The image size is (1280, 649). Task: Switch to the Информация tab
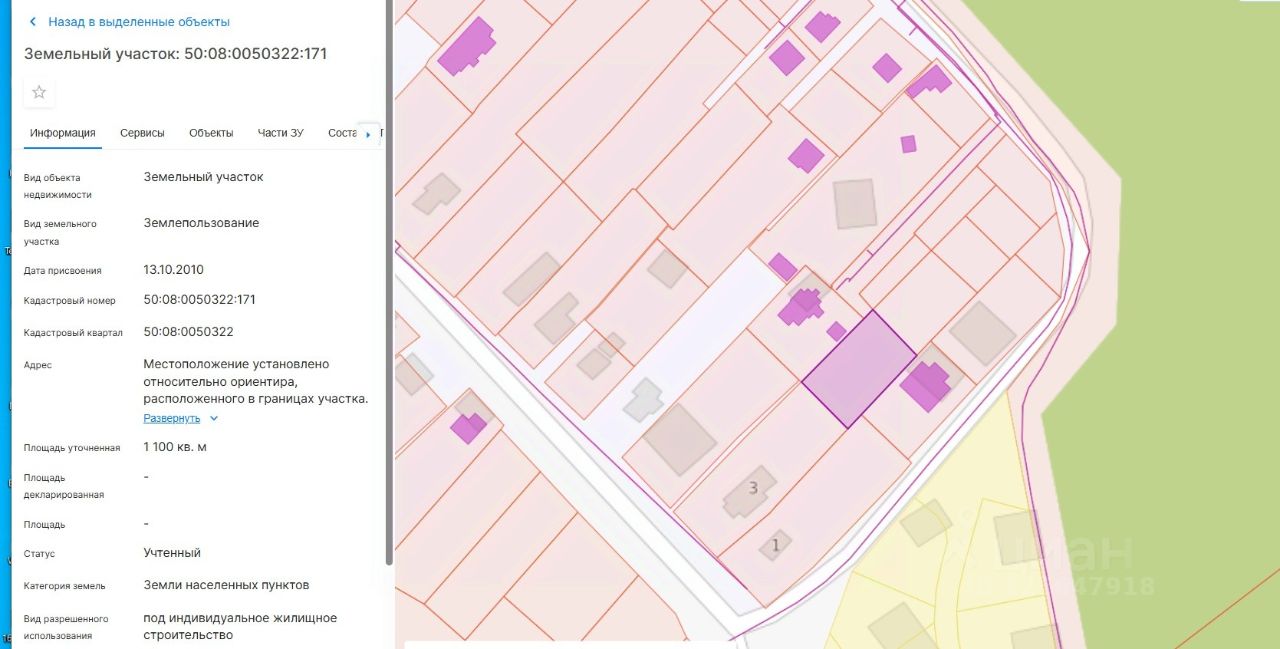[x=63, y=133]
